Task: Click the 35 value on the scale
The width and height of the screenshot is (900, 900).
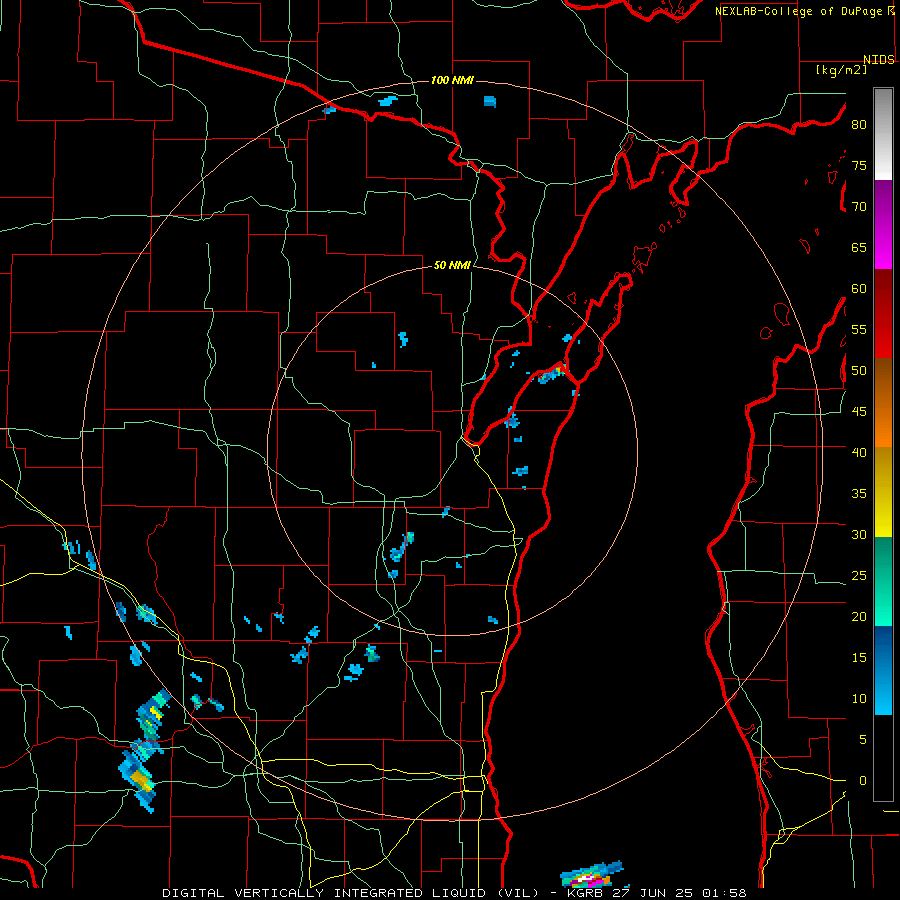Action: pyautogui.click(x=859, y=494)
